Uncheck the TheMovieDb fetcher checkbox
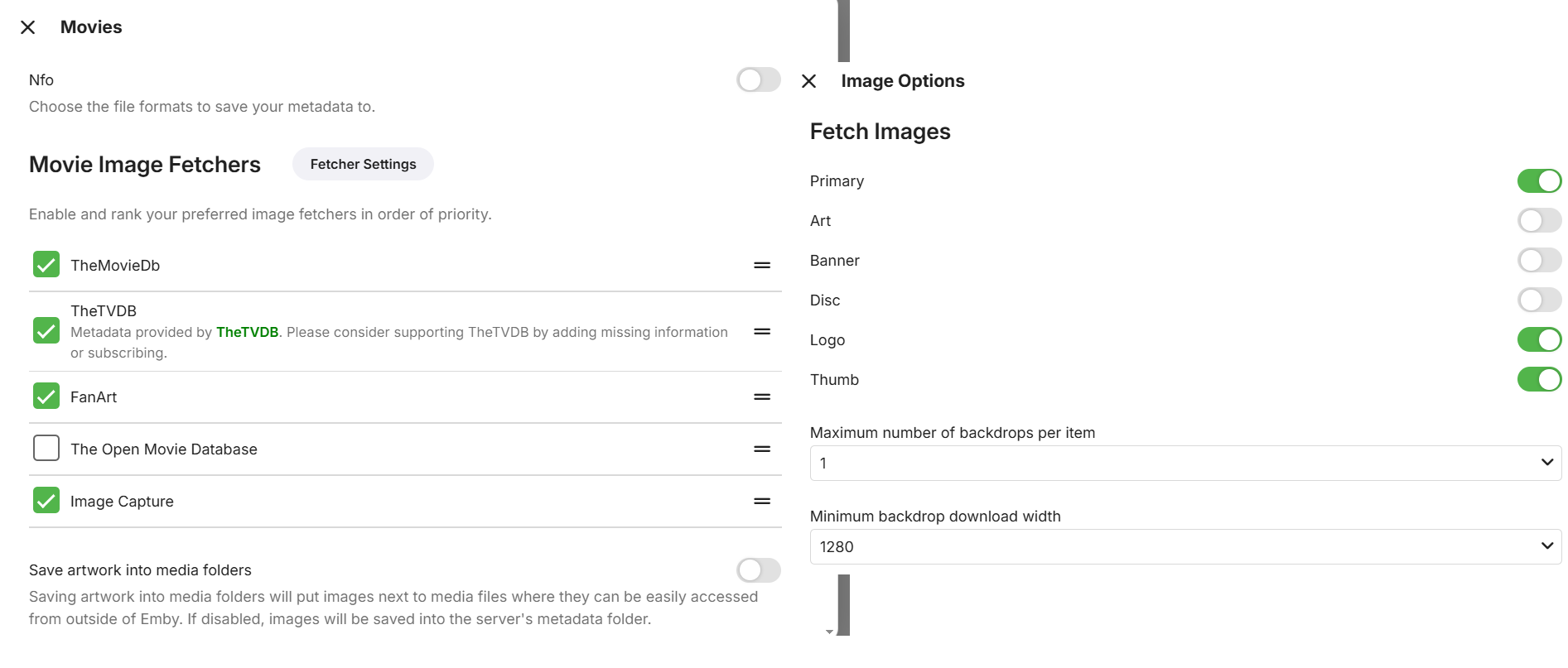The height and width of the screenshot is (668, 1568). 46,265
